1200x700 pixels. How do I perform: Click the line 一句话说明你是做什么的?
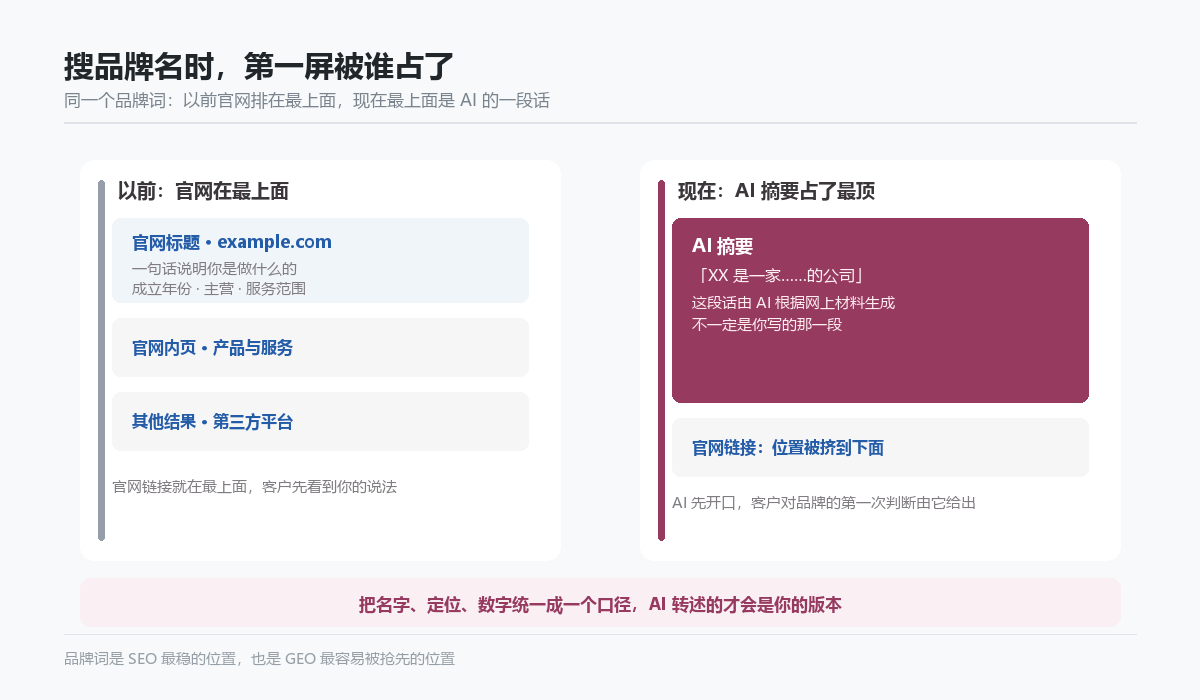click(214, 269)
